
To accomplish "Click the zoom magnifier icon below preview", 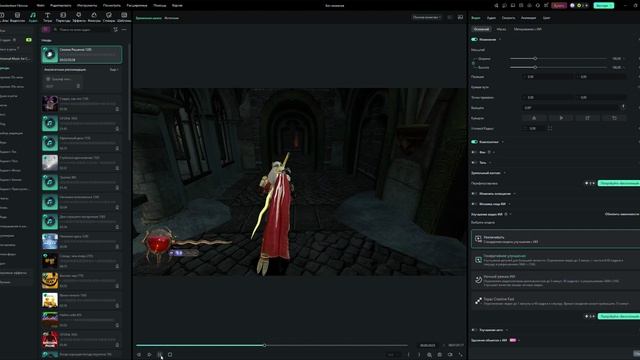I will tap(429, 355).
